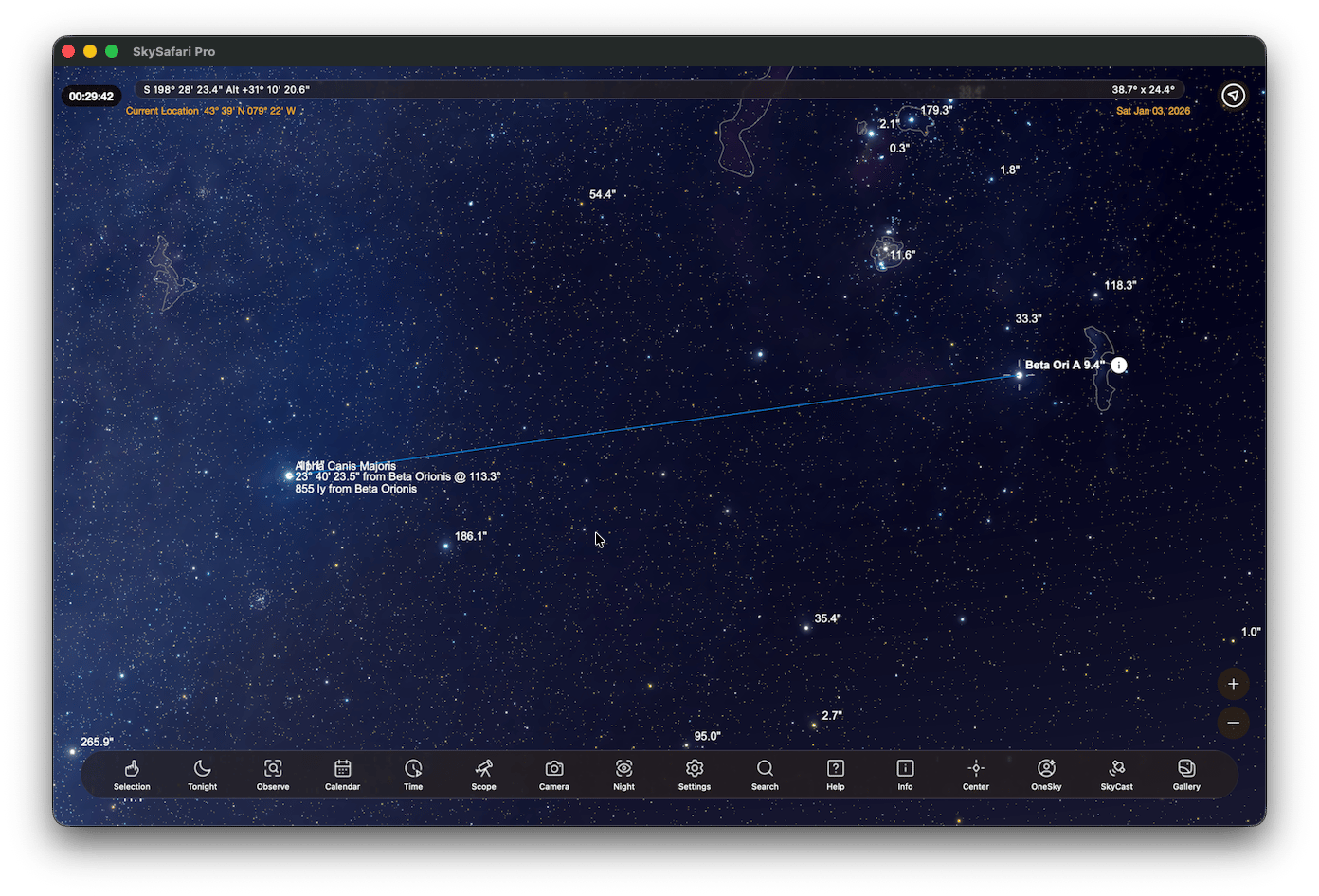Open the Observe menu

(273, 774)
